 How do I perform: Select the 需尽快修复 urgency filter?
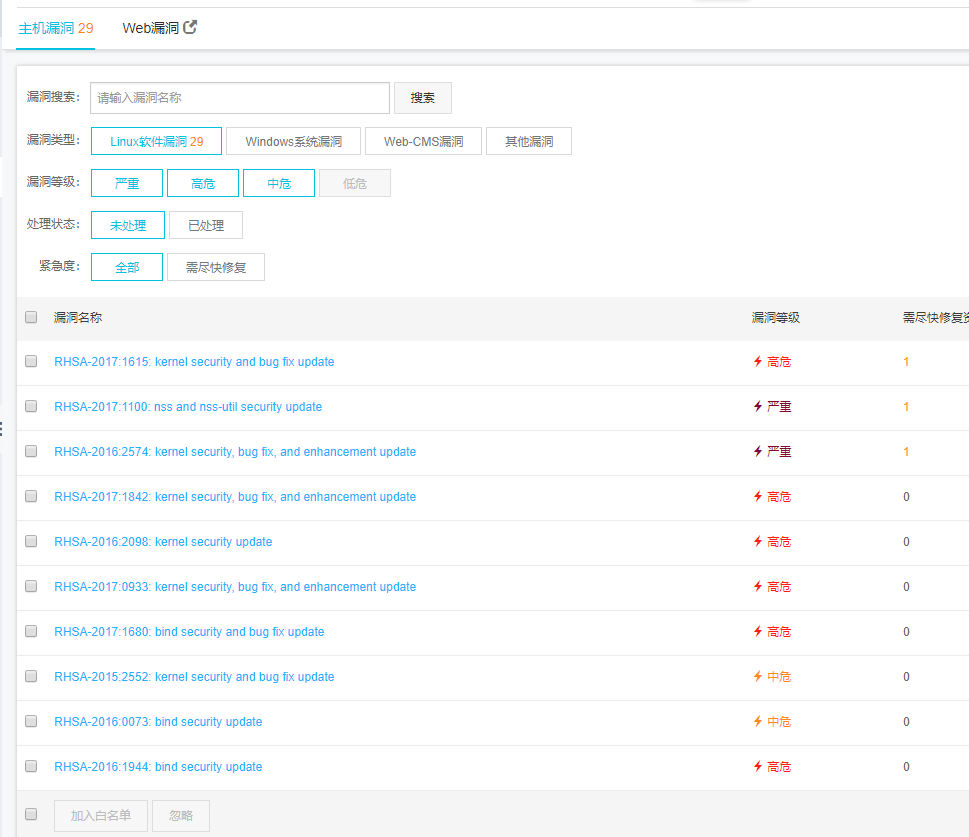[x=215, y=267]
